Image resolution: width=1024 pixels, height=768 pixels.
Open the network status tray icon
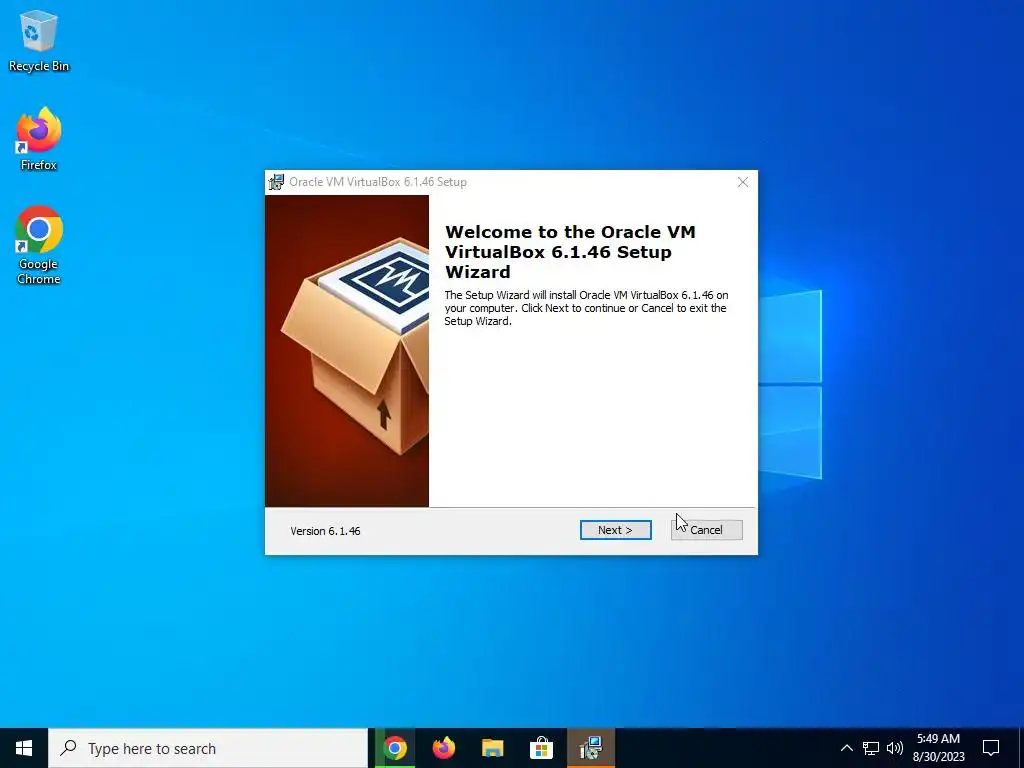click(871, 748)
